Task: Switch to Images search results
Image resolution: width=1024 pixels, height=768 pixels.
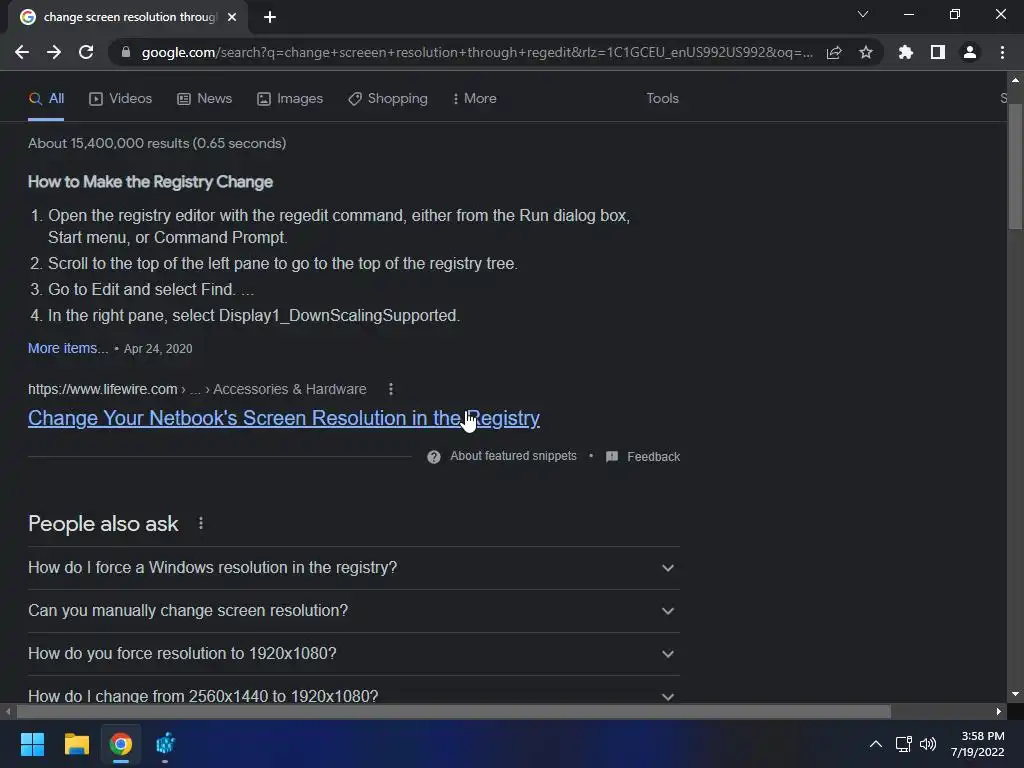Action: click(x=290, y=99)
